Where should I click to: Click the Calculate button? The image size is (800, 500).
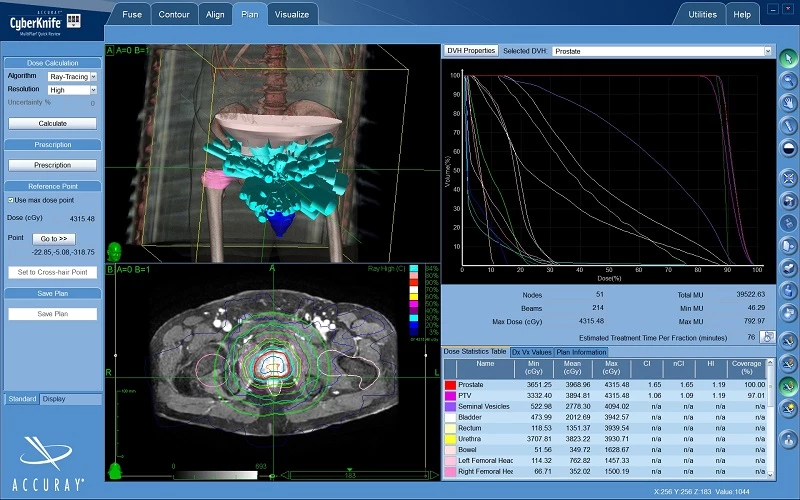coord(53,123)
